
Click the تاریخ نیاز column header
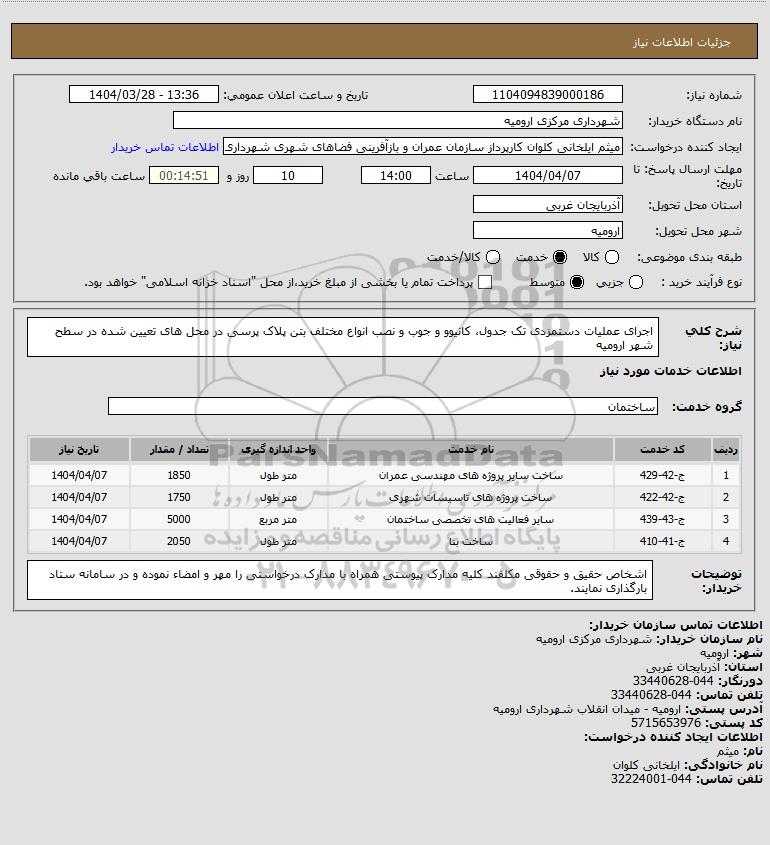(79, 449)
